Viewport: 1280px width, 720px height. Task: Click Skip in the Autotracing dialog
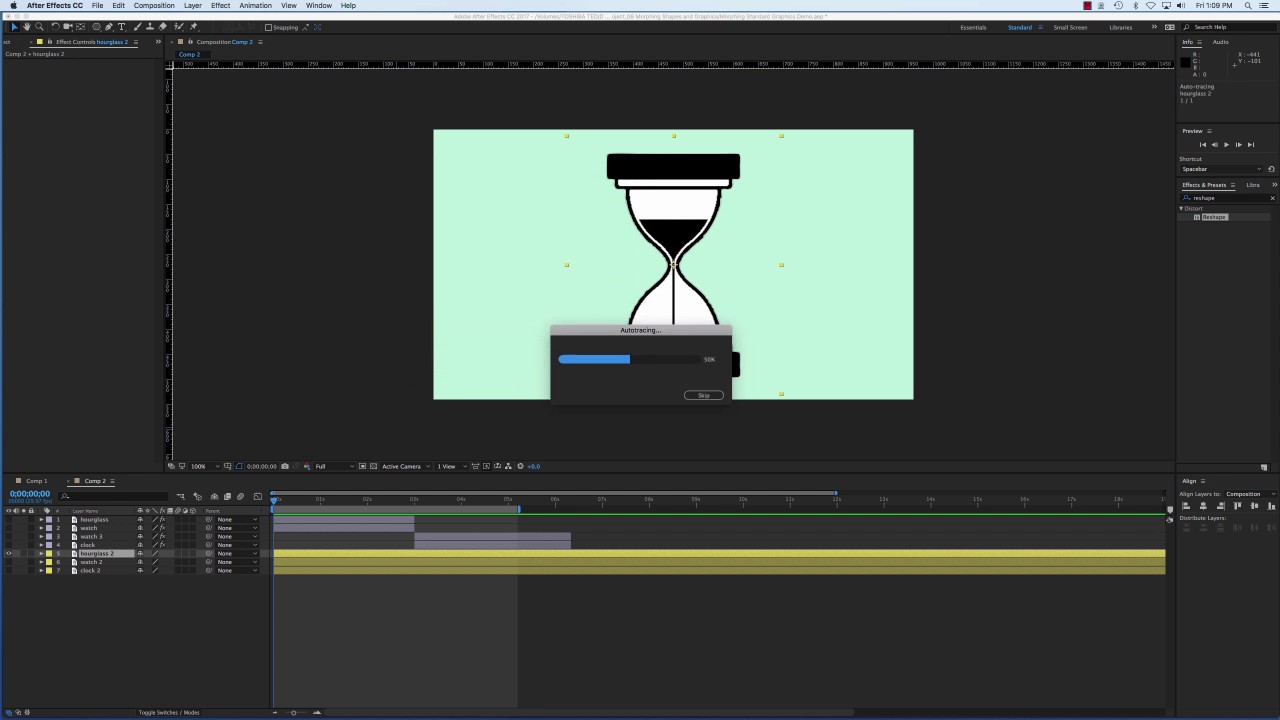[704, 395]
